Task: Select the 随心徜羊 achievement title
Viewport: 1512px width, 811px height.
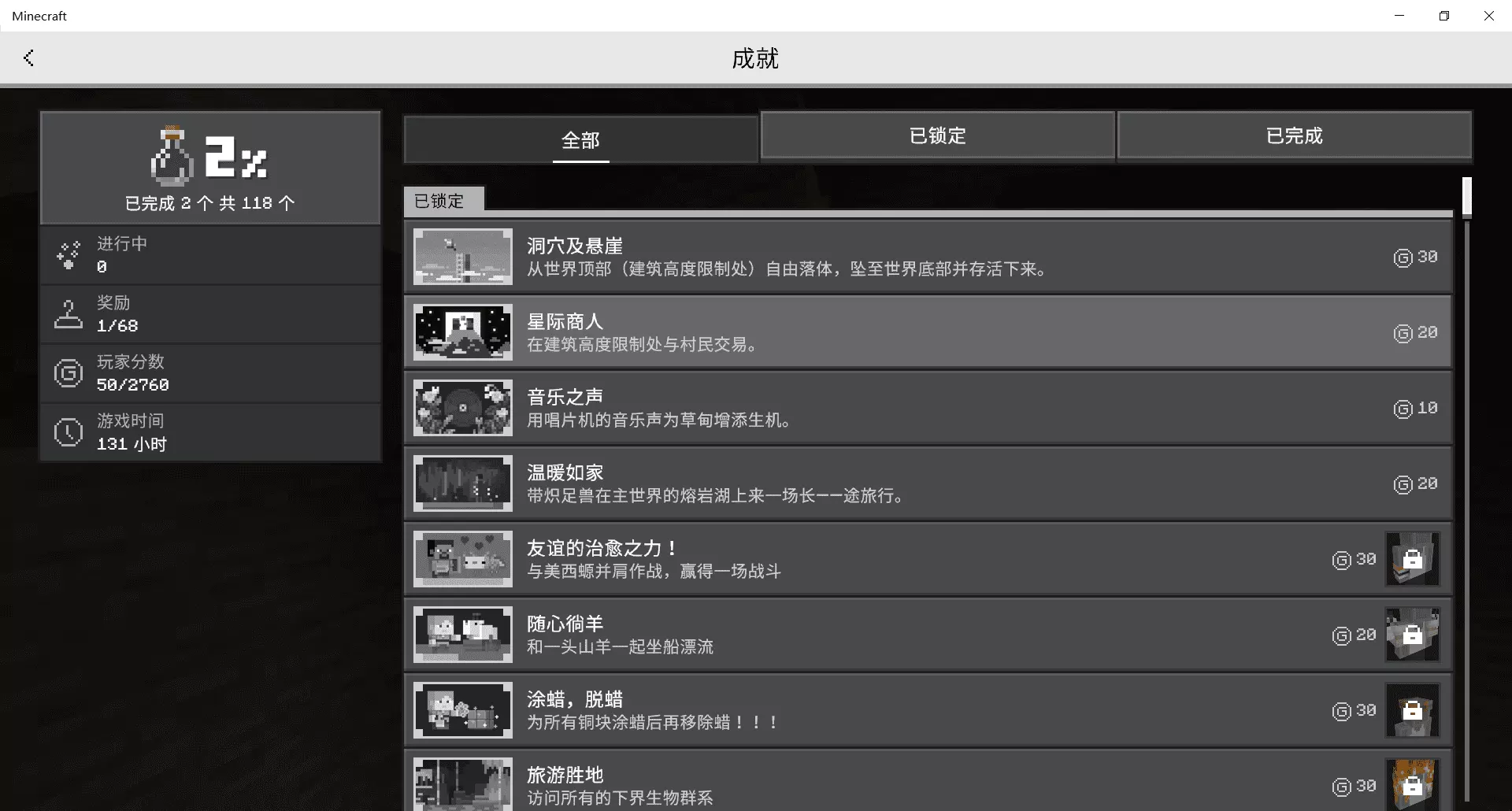Action: point(565,624)
